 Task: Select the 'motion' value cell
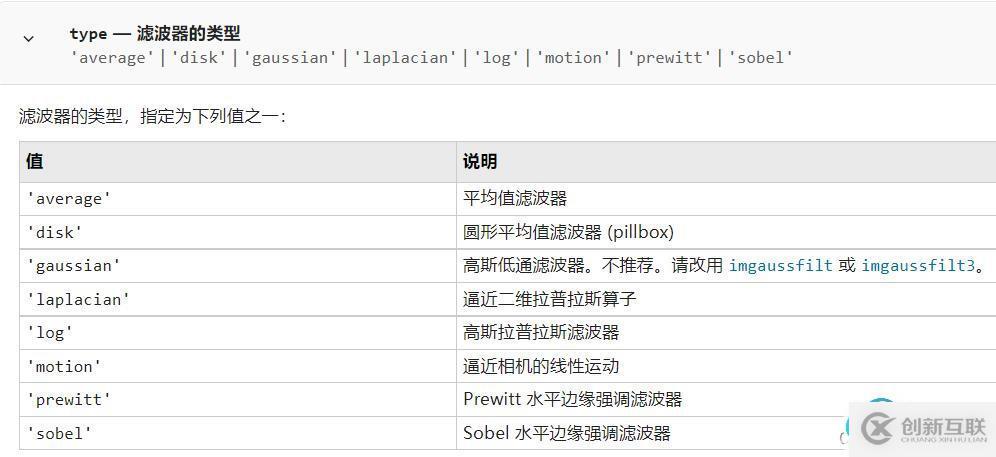point(238,366)
